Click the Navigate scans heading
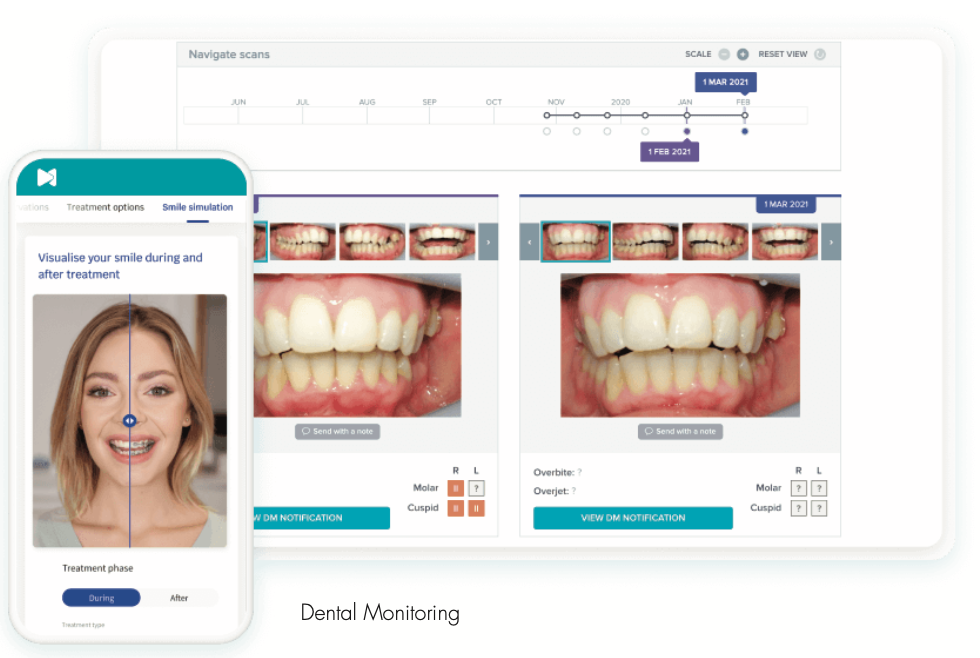980x658 pixels. click(x=229, y=54)
